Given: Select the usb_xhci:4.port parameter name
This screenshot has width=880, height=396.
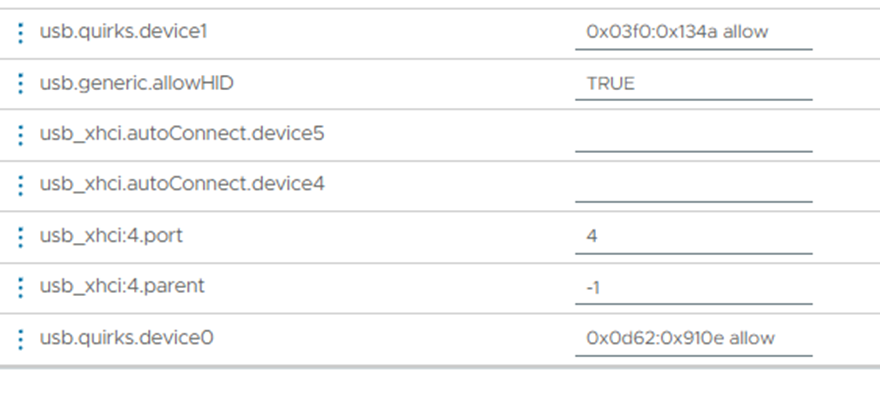Looking at the screenshot, I should 111,236.
